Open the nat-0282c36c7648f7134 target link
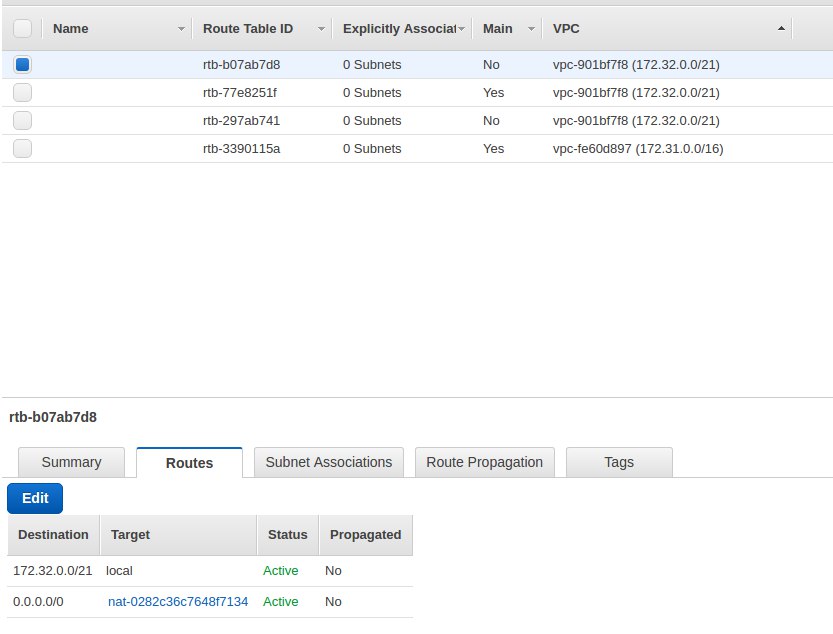 pyautogui.click(x=178, y=601)
